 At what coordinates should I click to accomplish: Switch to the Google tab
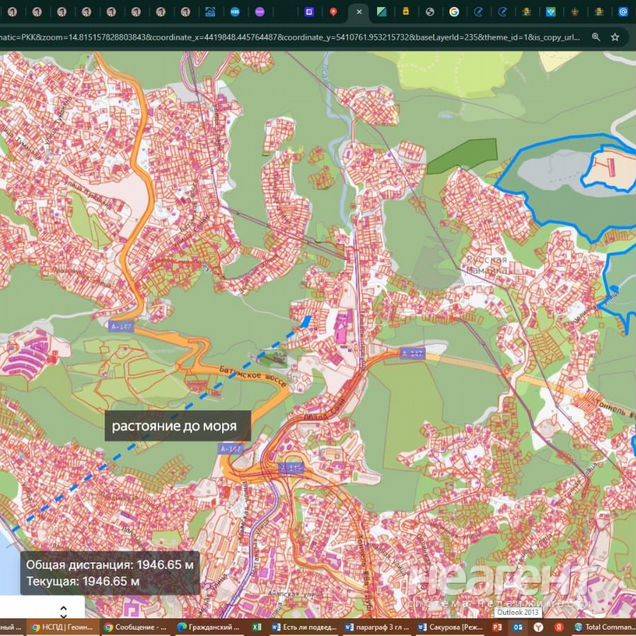(x=454, y=12)
